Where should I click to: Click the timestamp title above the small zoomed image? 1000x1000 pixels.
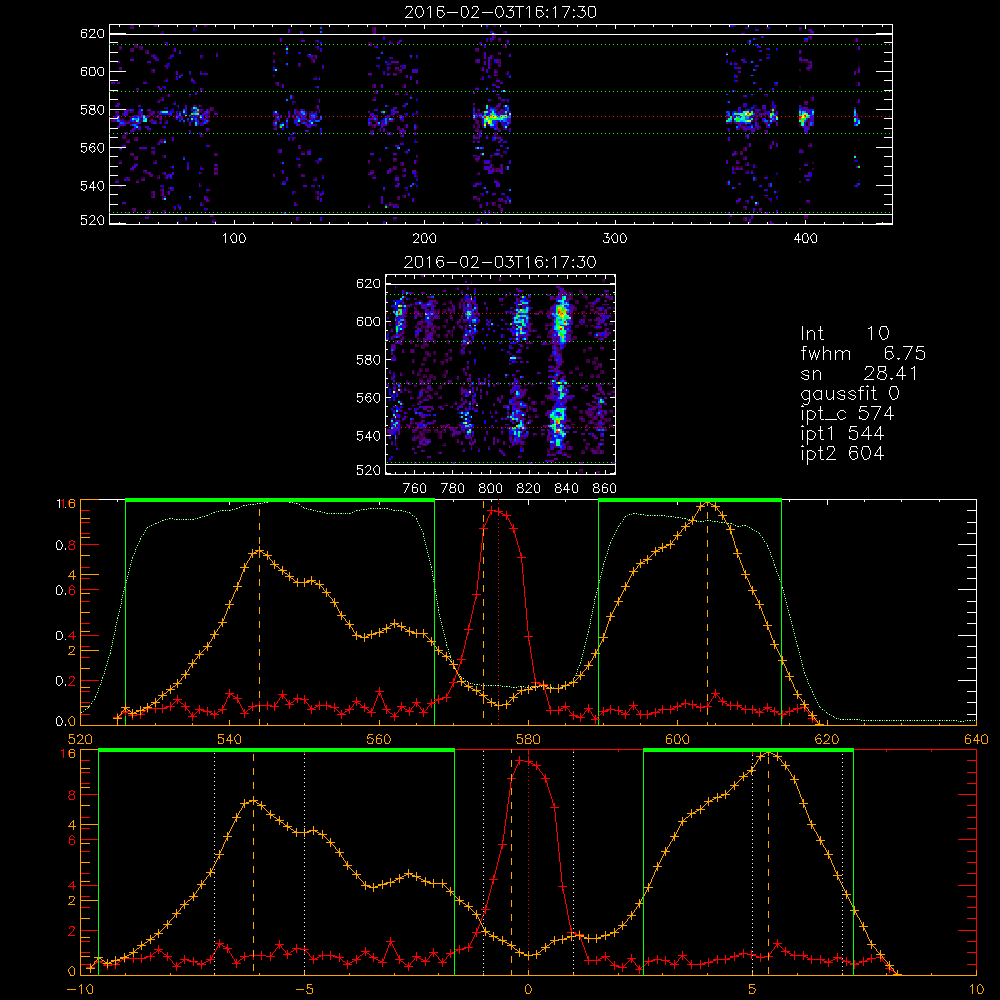point(501,262)
